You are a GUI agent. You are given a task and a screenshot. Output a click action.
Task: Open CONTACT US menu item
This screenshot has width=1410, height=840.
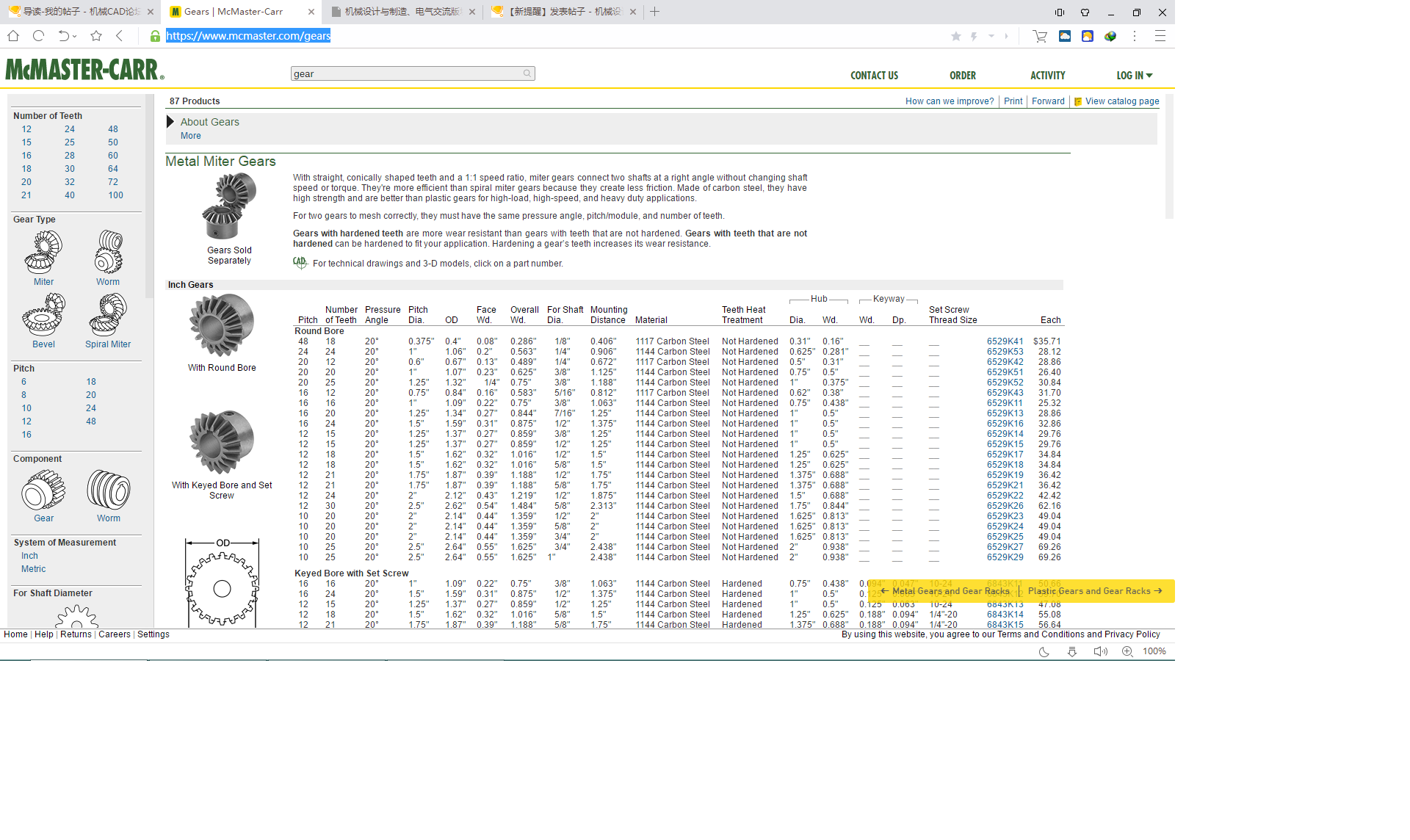pos(874,76)
